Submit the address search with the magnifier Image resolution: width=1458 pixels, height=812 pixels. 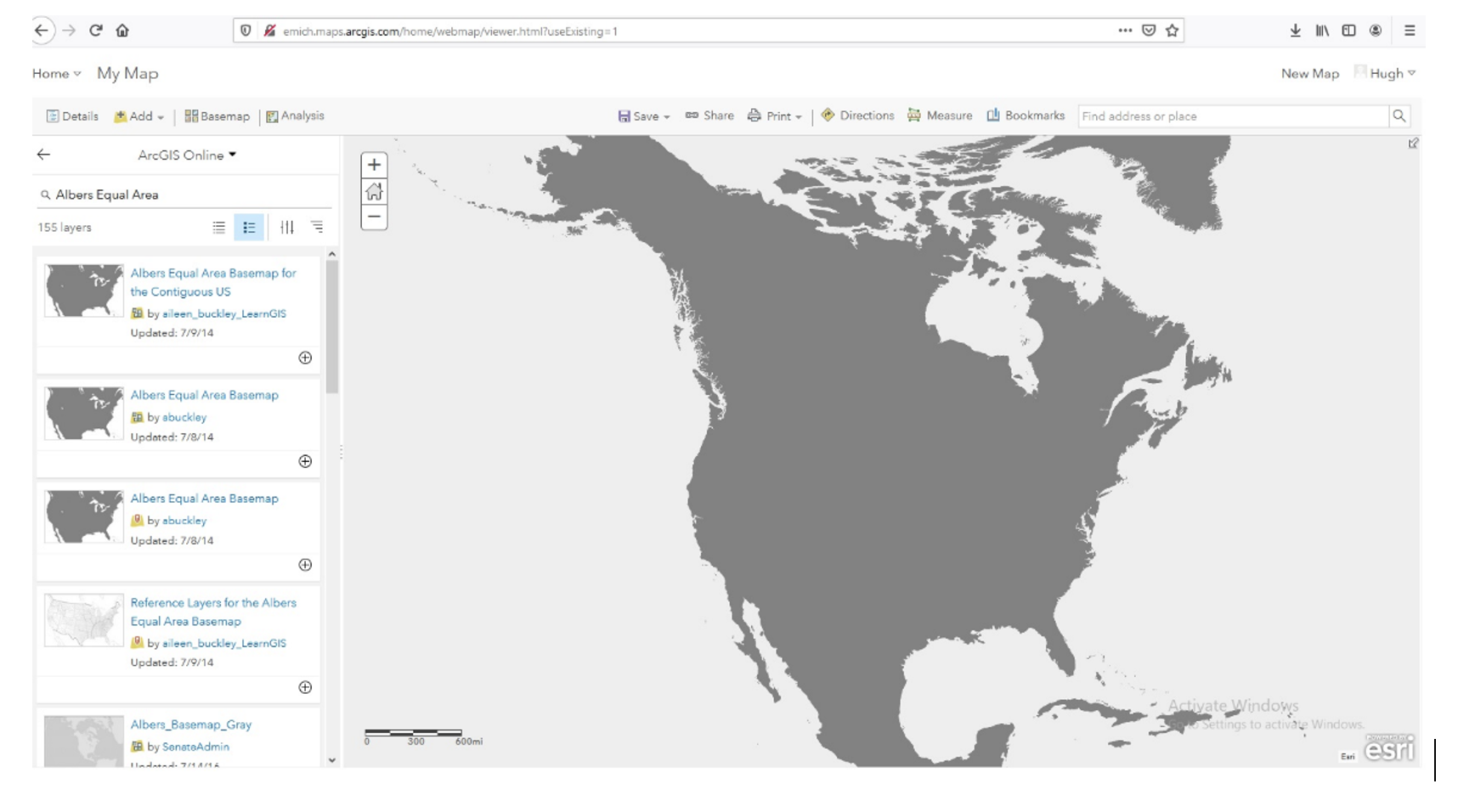click(1399, 116)
